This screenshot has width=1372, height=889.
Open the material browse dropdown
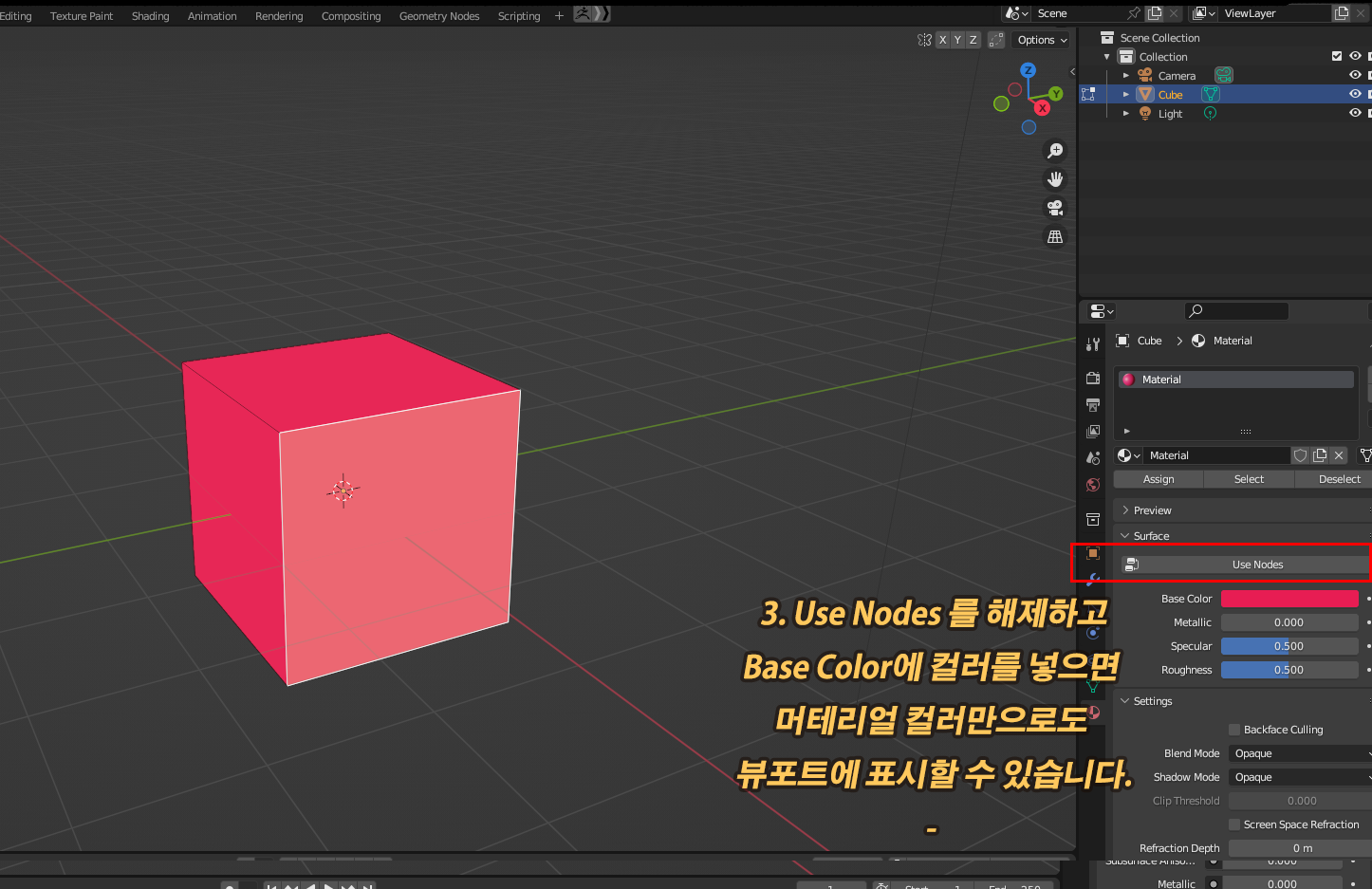click(1128, 455)
